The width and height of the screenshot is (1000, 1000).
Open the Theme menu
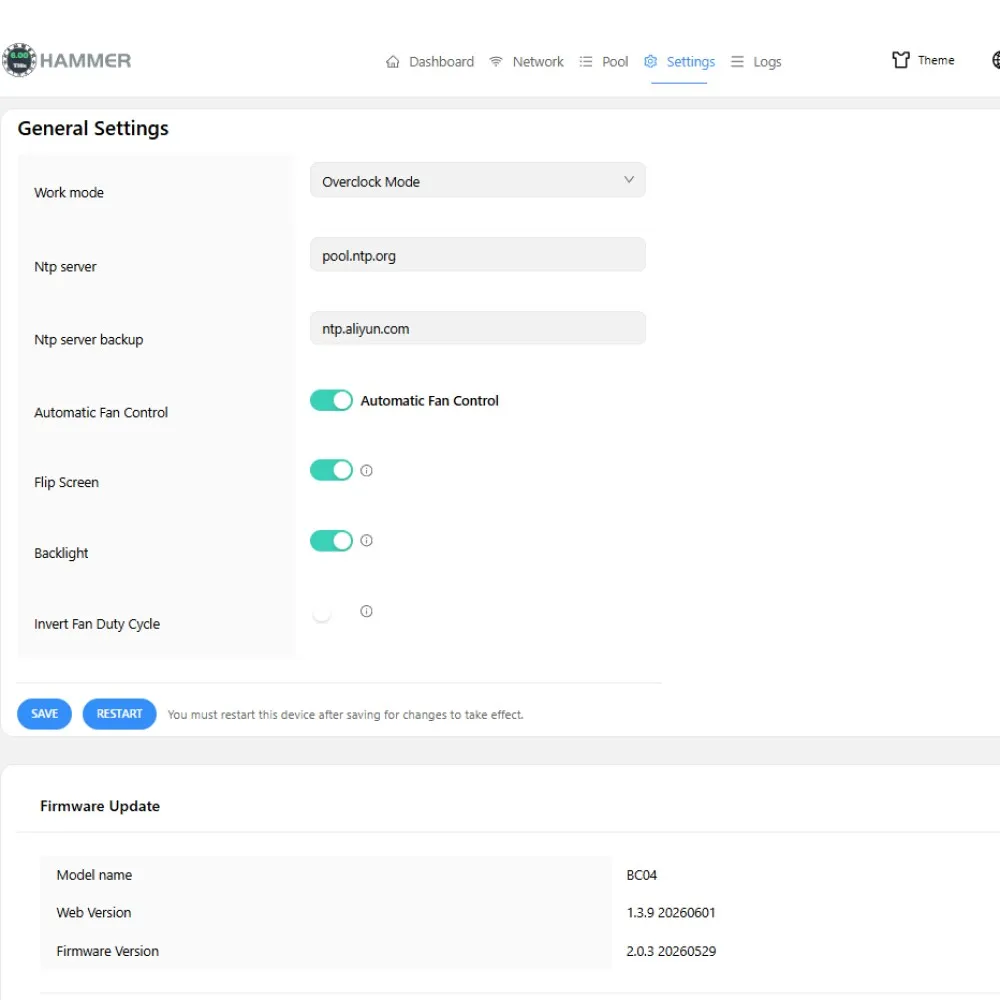tap(923, 60)
